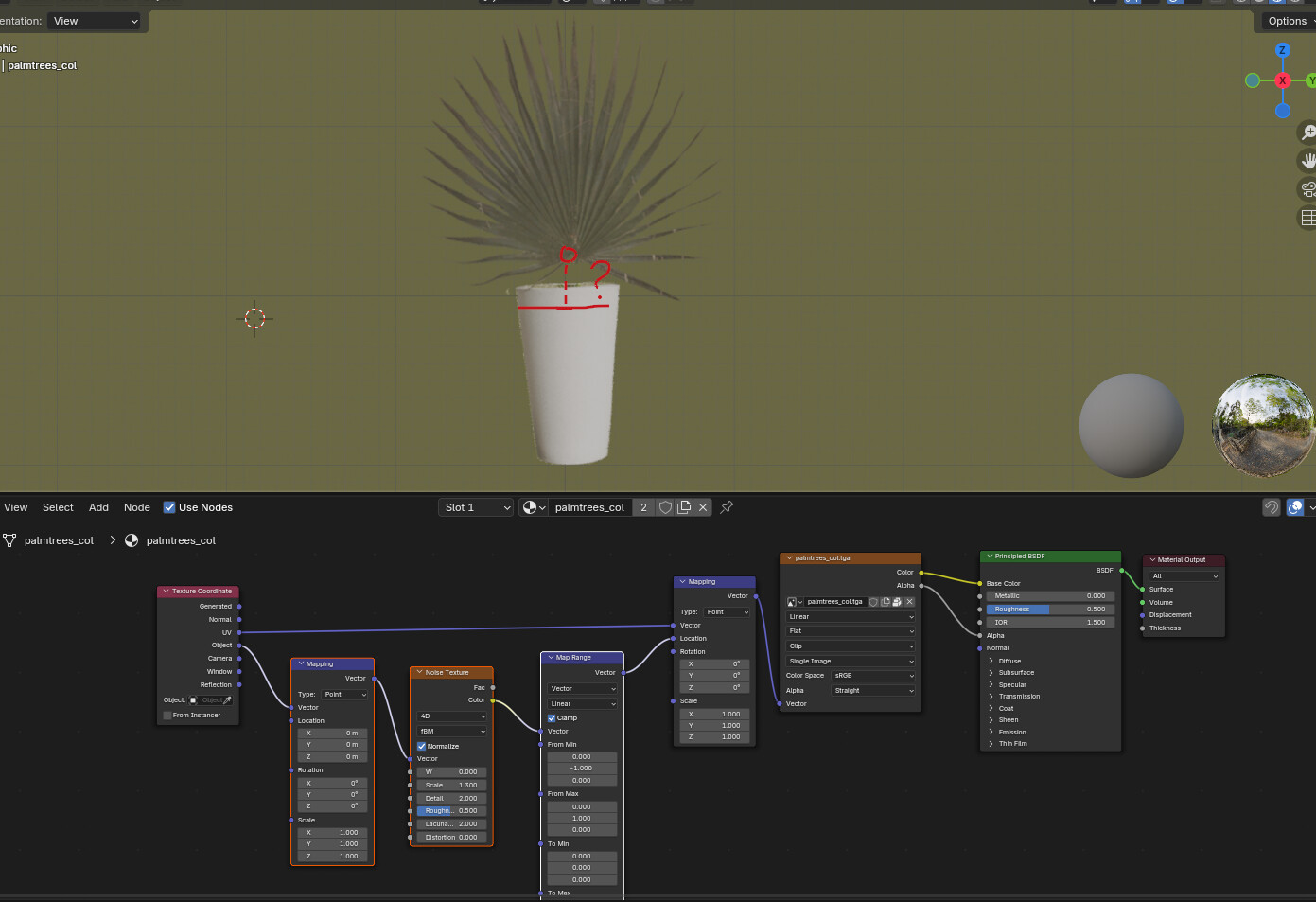Click the node editor overlay icon at right
1316x902 pixels.
pyautogui.click(x=1295, y=507)
